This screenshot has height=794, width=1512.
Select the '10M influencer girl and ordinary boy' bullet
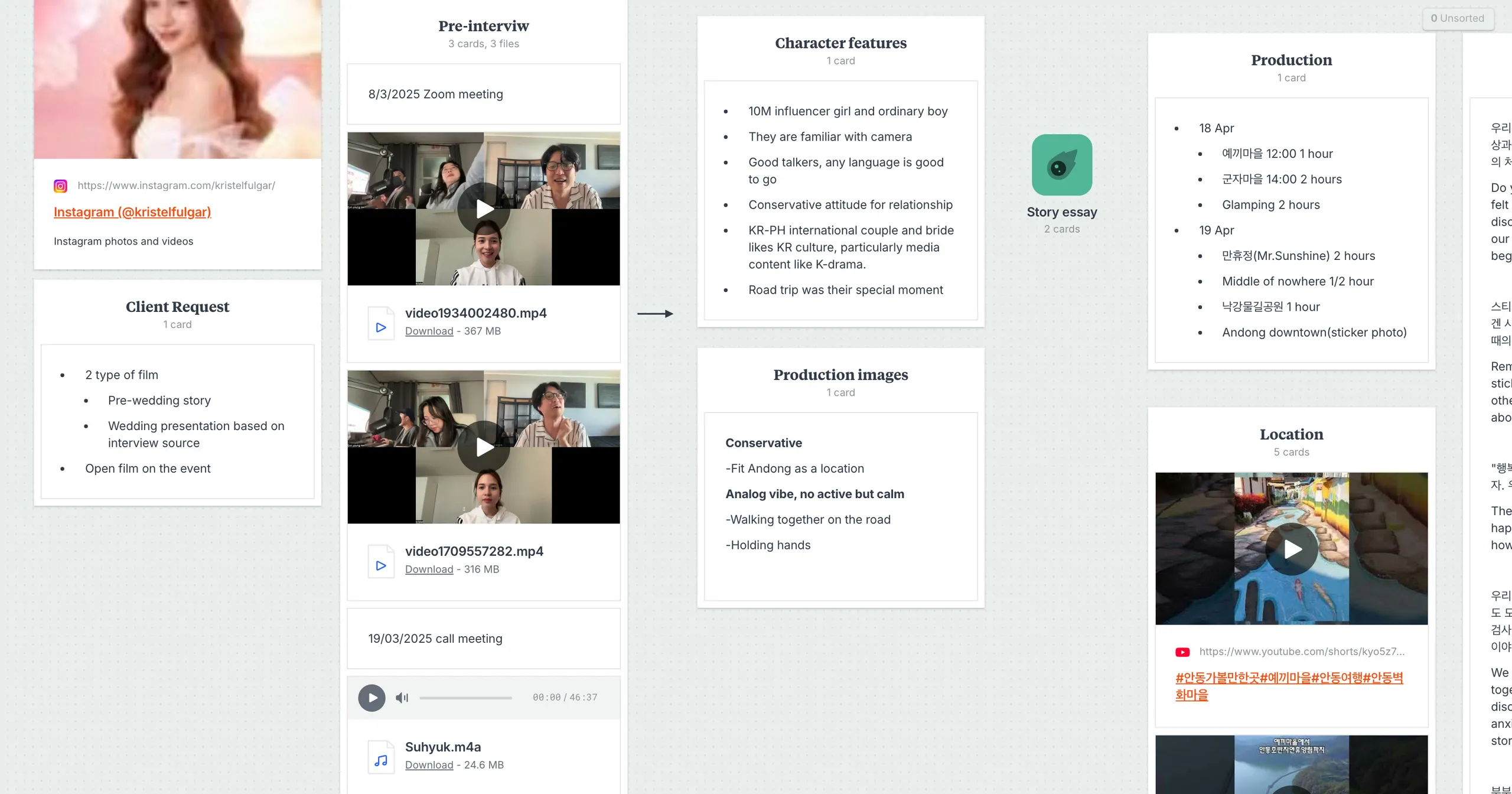pos(848,112)
